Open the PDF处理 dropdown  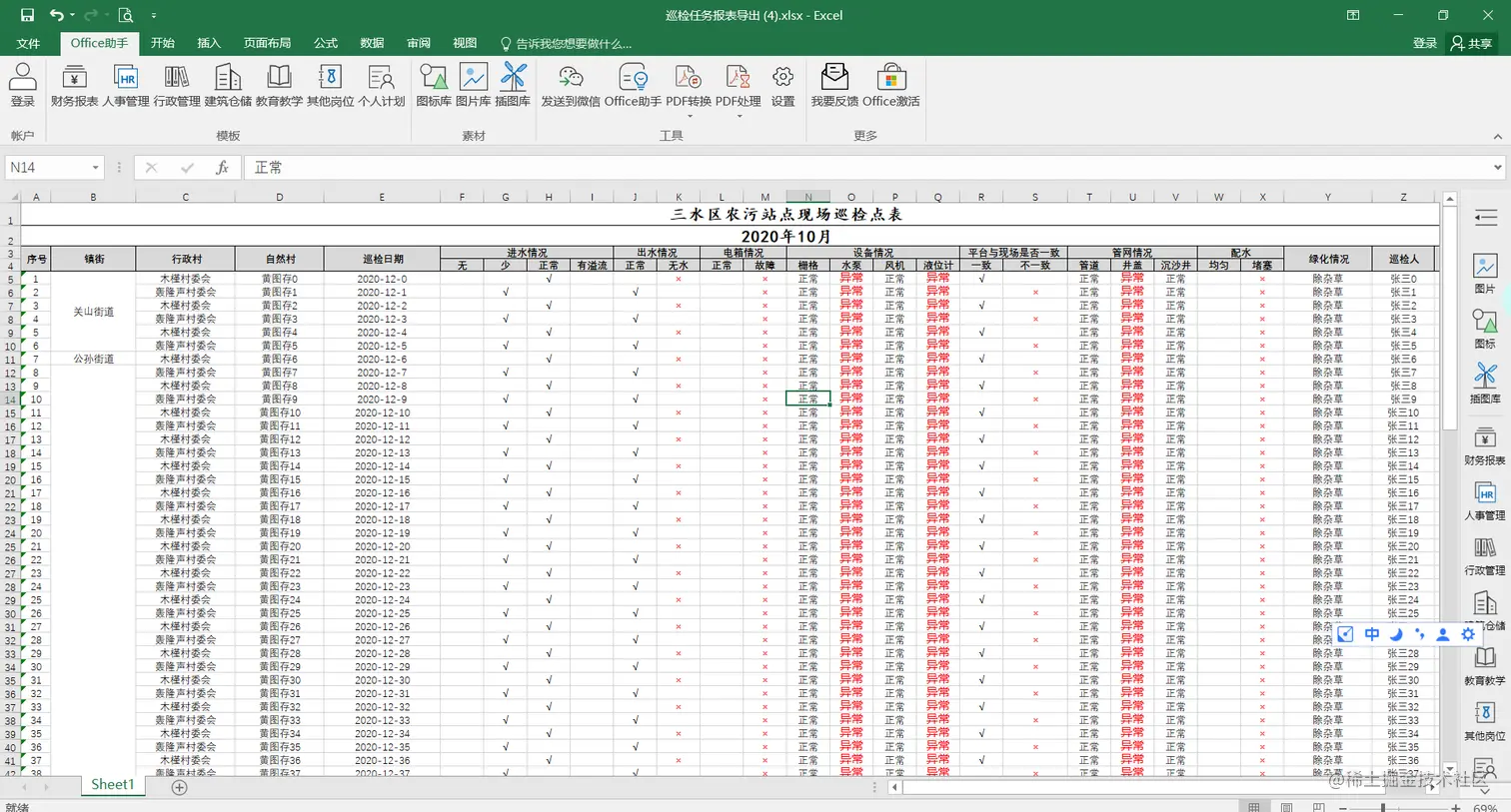click(739, 116)
